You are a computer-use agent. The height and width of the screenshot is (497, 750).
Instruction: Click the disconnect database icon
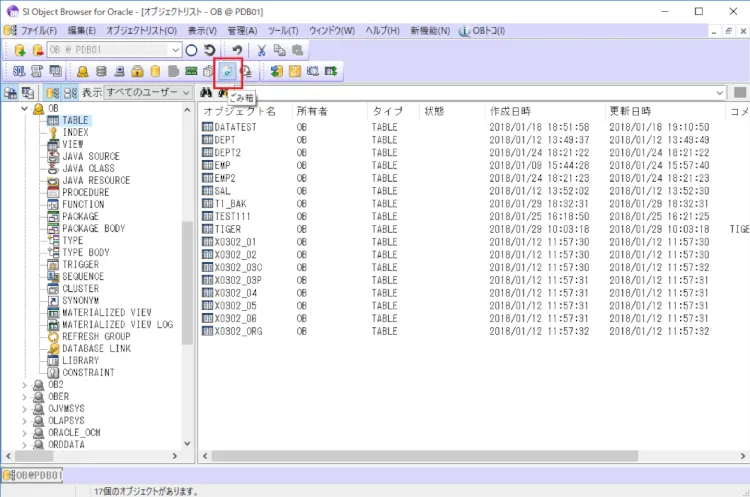coord(38,50)
